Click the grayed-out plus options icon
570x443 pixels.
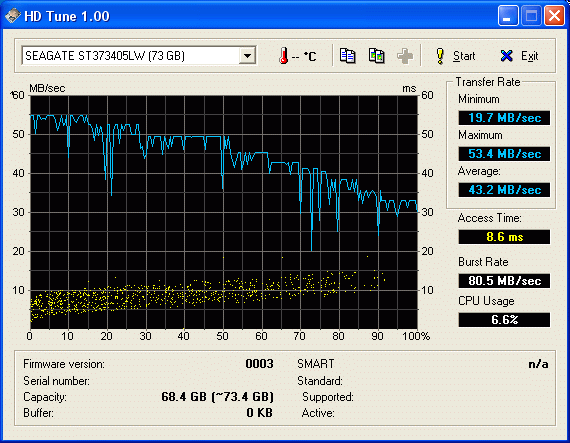click(405, 56)
